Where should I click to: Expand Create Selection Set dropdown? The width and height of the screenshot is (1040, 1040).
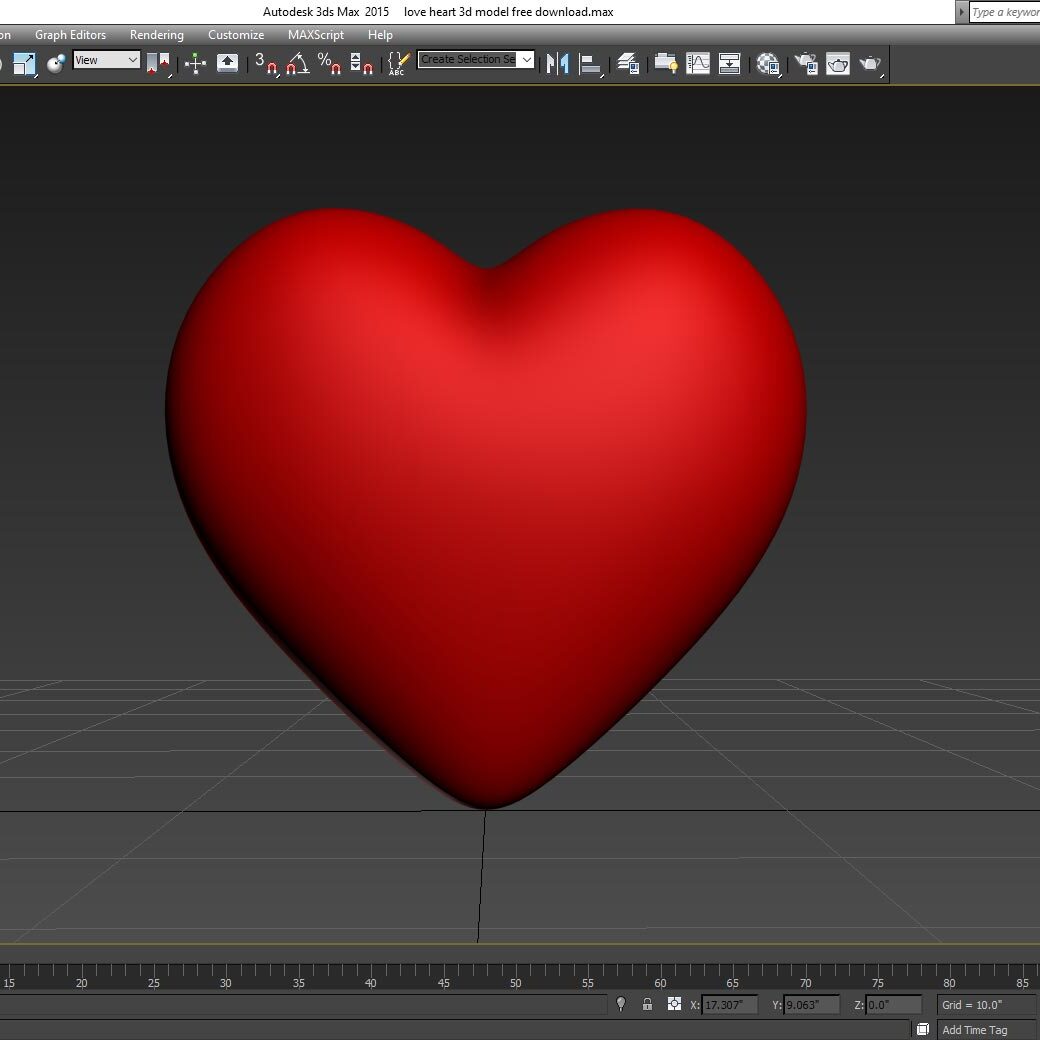click(x=526, y=60)
